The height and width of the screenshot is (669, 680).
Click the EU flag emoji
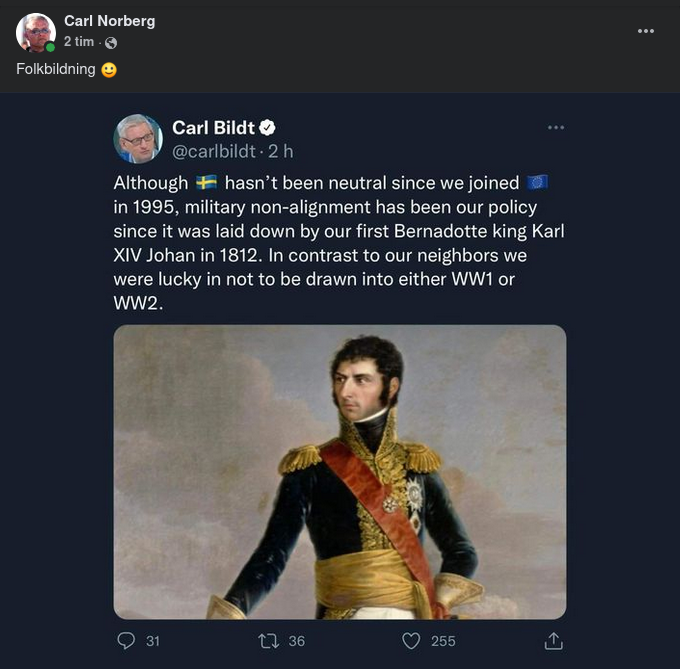pyautogui.click(x=537, y=183)
